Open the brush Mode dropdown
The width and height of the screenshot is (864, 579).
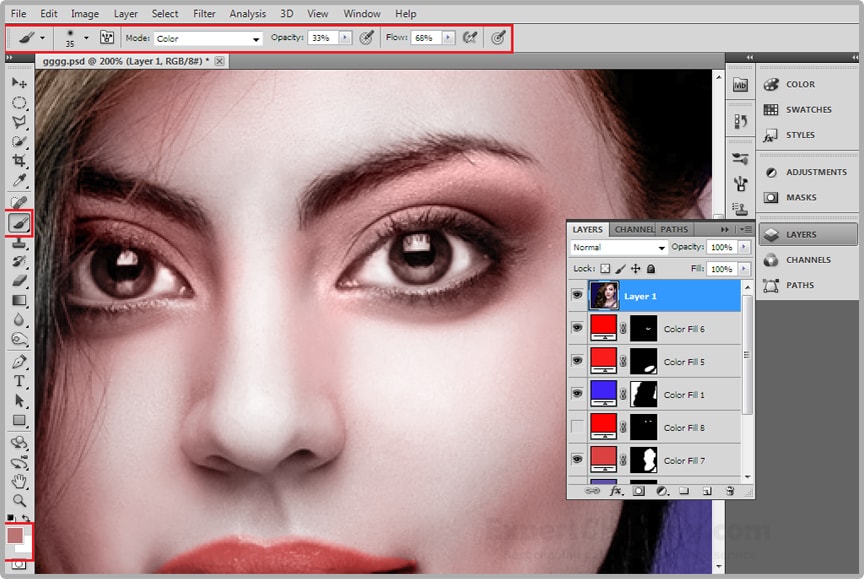(x=208, y=38)
